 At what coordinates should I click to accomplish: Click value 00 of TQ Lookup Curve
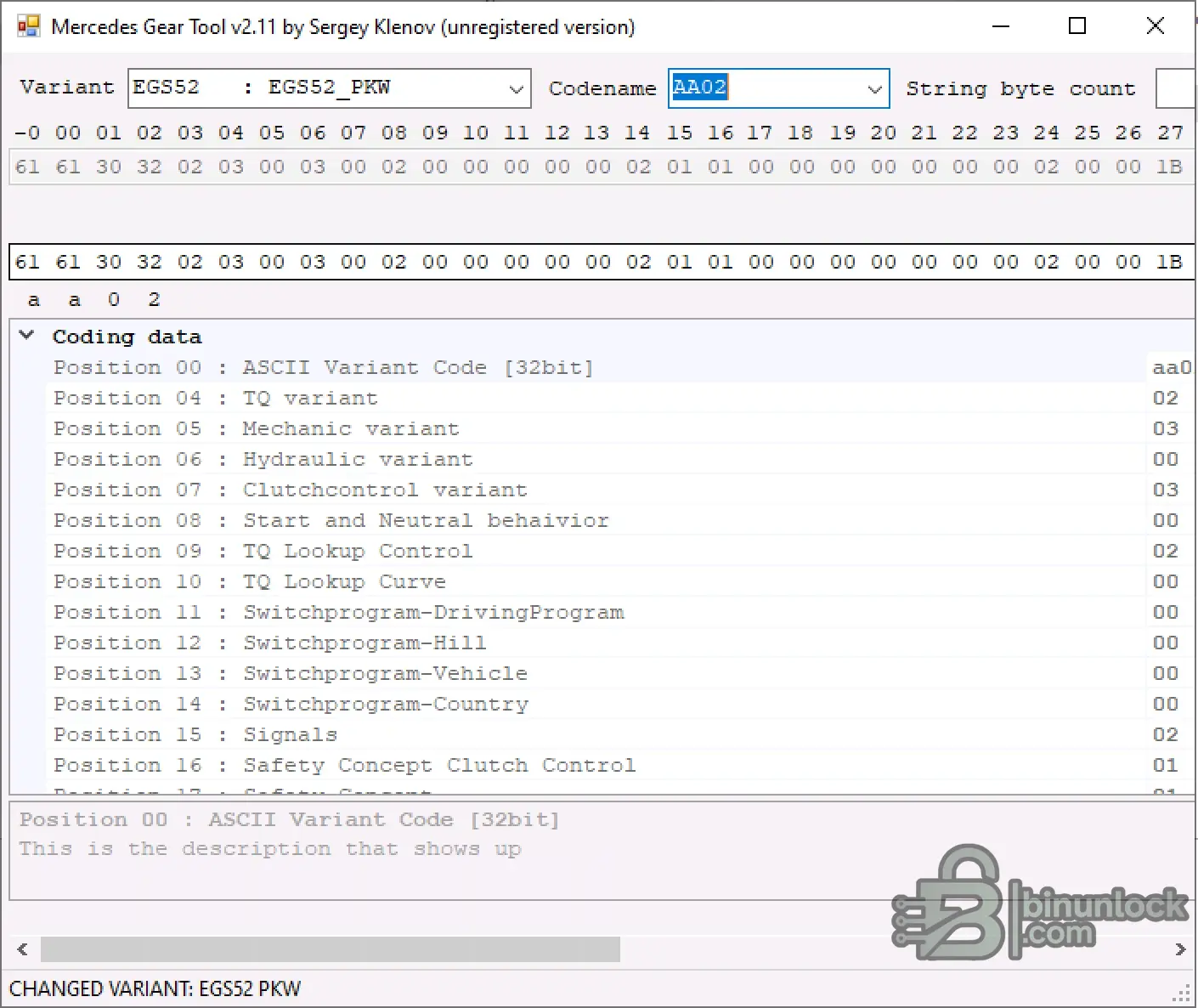(1166, 581)
